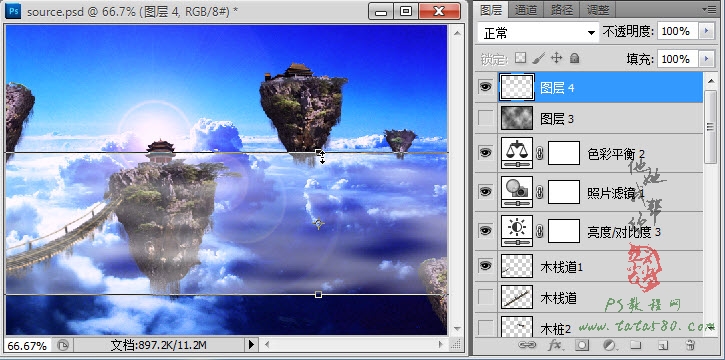Viewport: 725px width, 360px height.
Task: Open the blend mode 正常 dropdown
Action: pyautogui.click(x=538, y=32)
